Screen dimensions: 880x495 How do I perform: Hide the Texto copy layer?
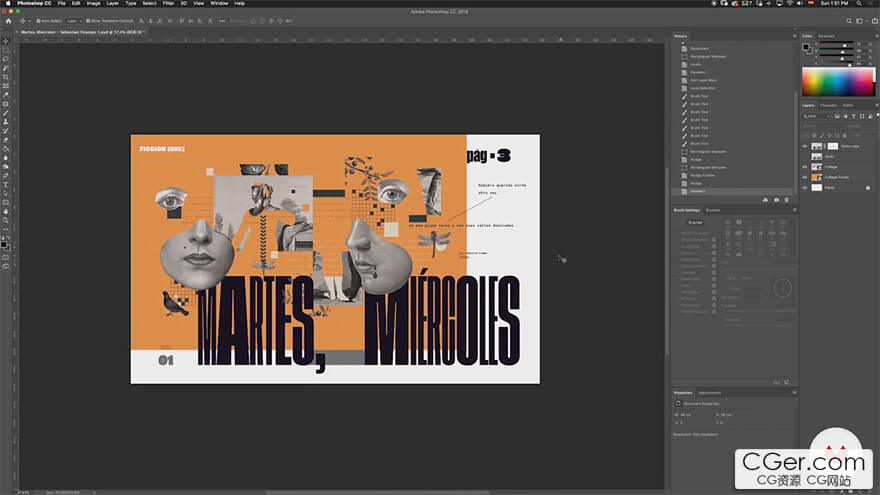(x=805, y=146)
